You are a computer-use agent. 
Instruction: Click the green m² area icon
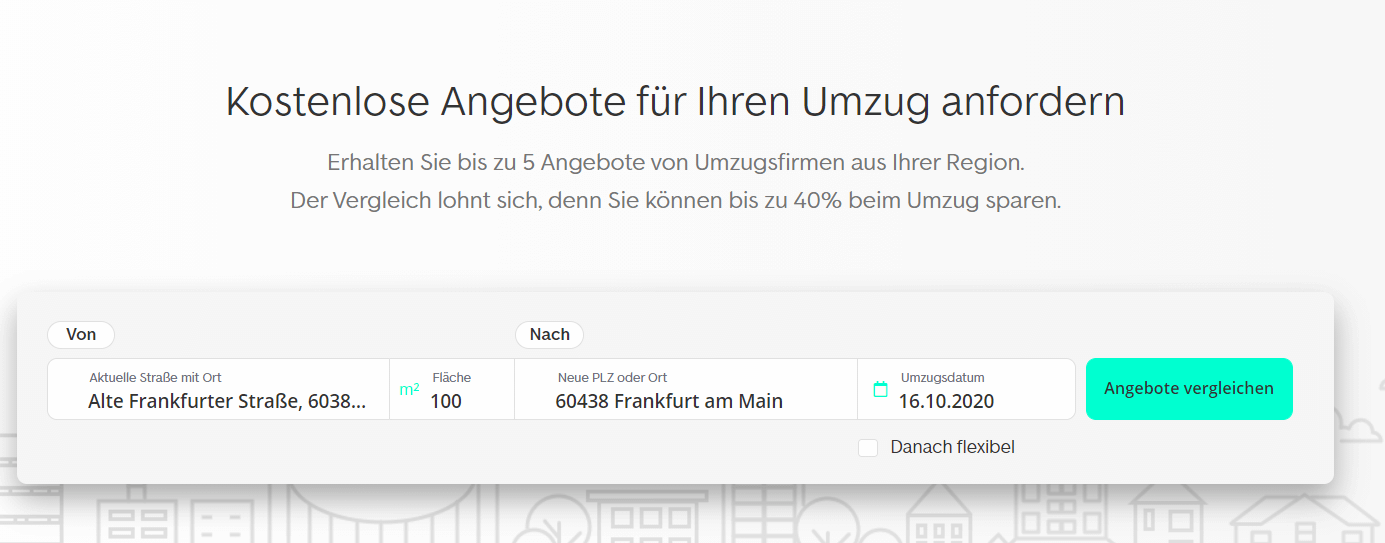tap(409, 389)
